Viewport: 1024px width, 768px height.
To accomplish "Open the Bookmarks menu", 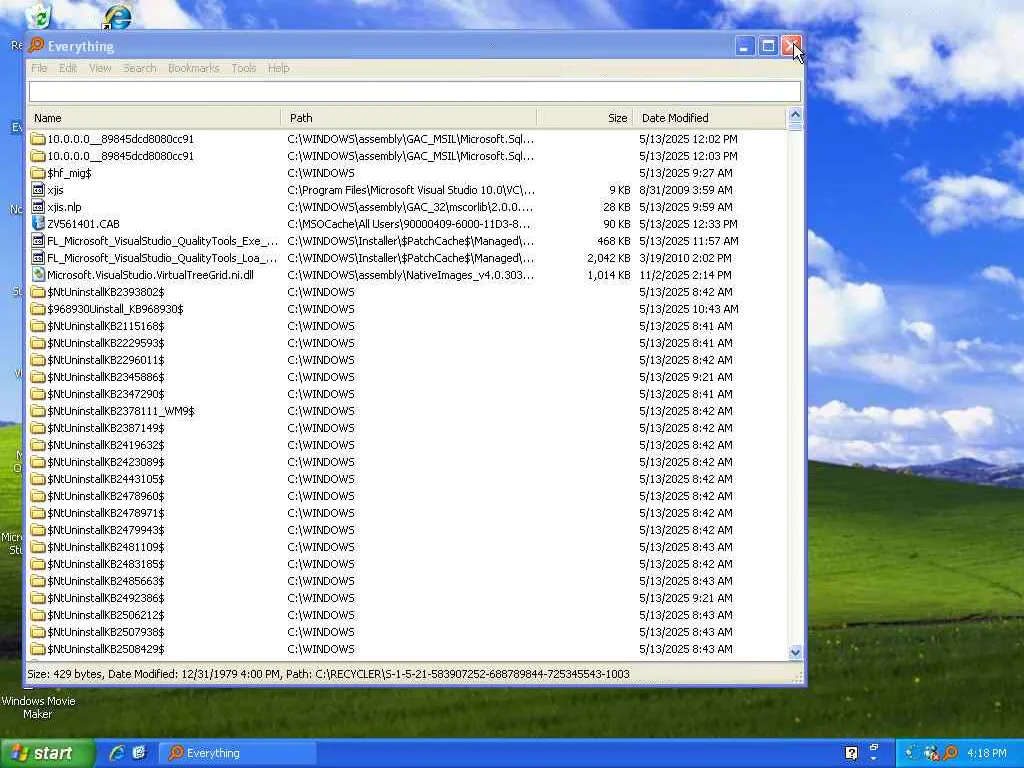I will click(x=194, y=68).
